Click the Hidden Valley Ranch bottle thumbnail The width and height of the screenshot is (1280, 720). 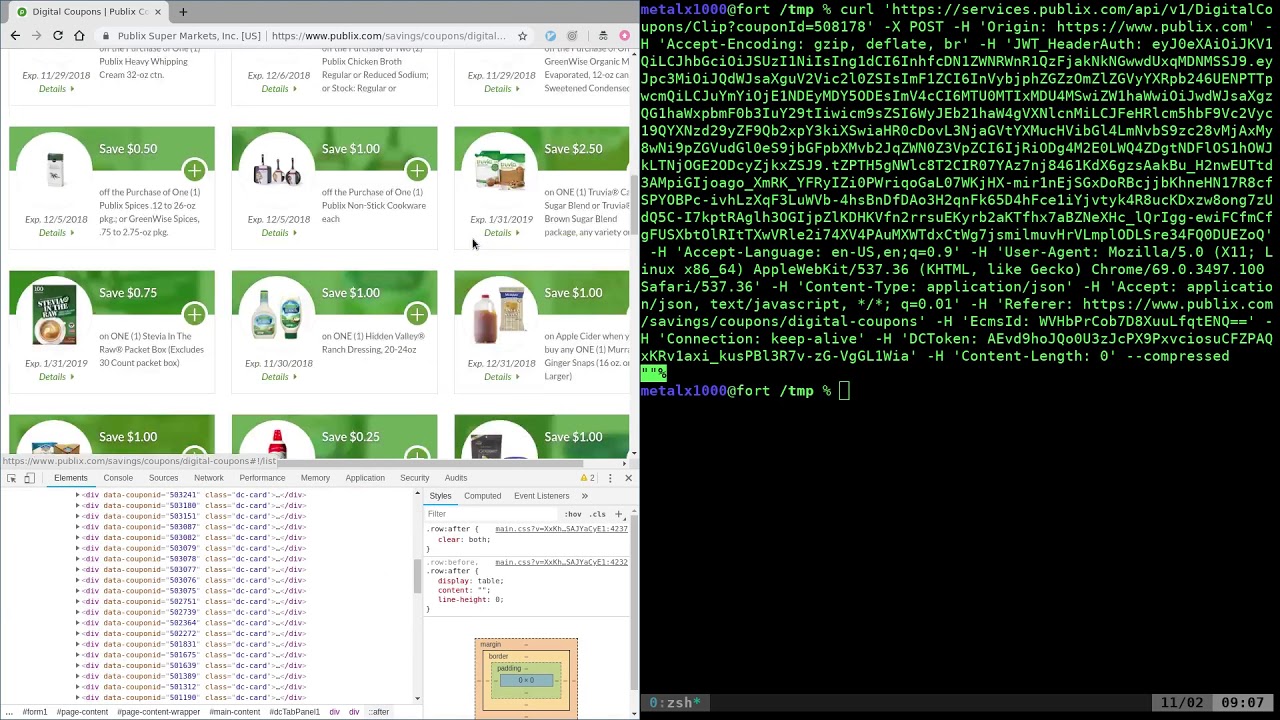(278, 316)
